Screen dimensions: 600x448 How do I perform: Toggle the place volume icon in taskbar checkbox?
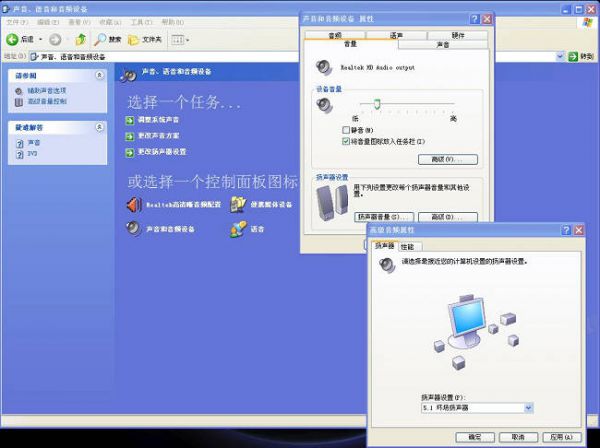pos(346,141)
